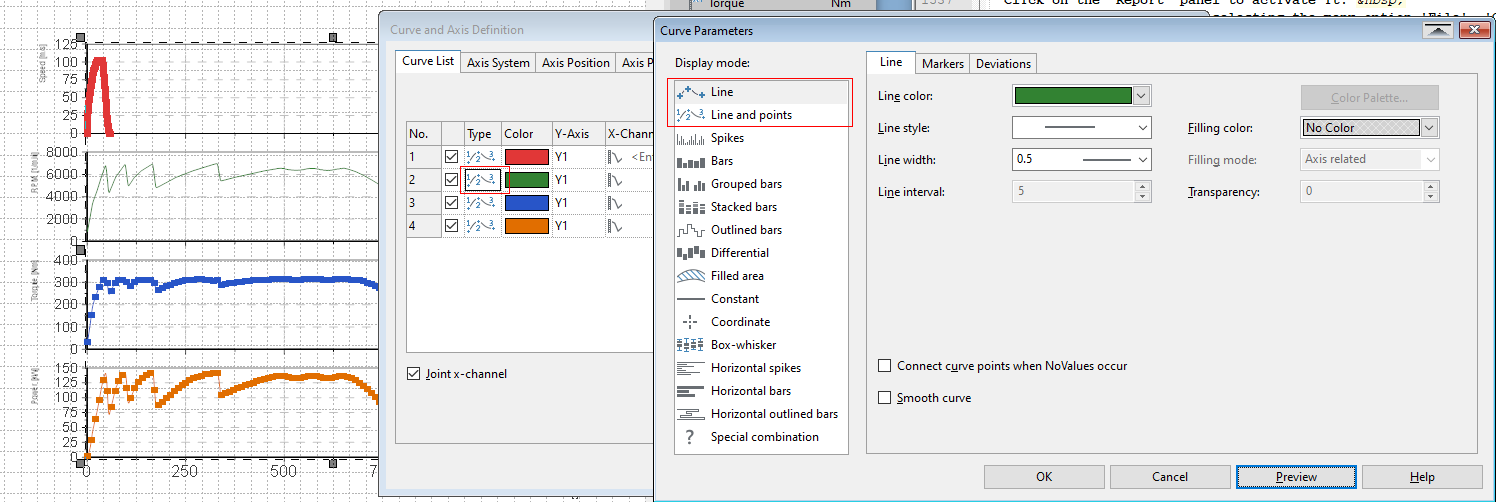Select the Box-whisker display mode icon
This screenshot has height=502, width=1496.
point(691,345)
